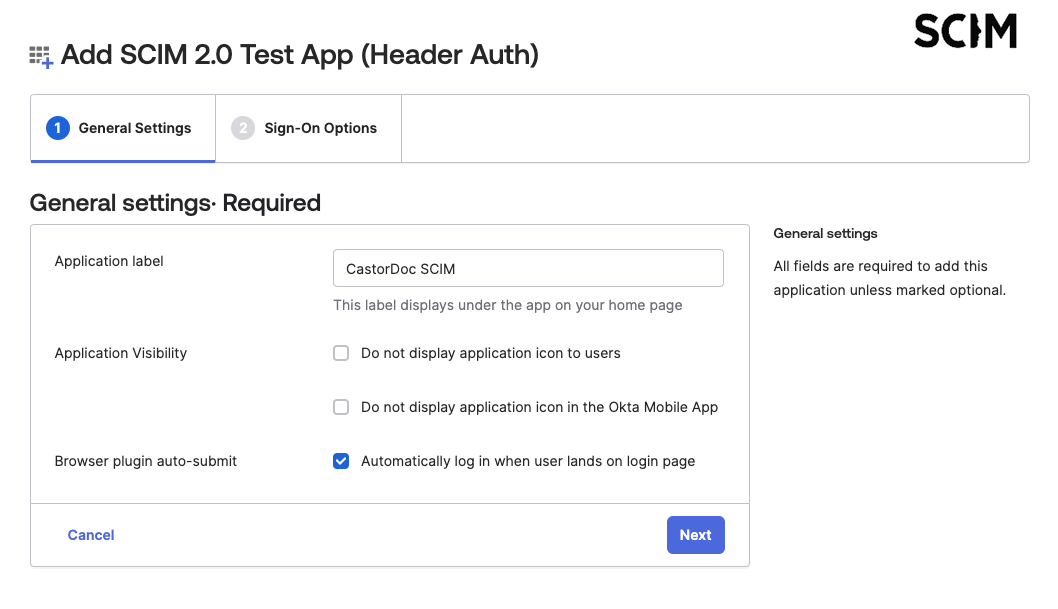Check the Okta Mobile App icon hiding option
The image size is (1058, 609).
[341, 407]
